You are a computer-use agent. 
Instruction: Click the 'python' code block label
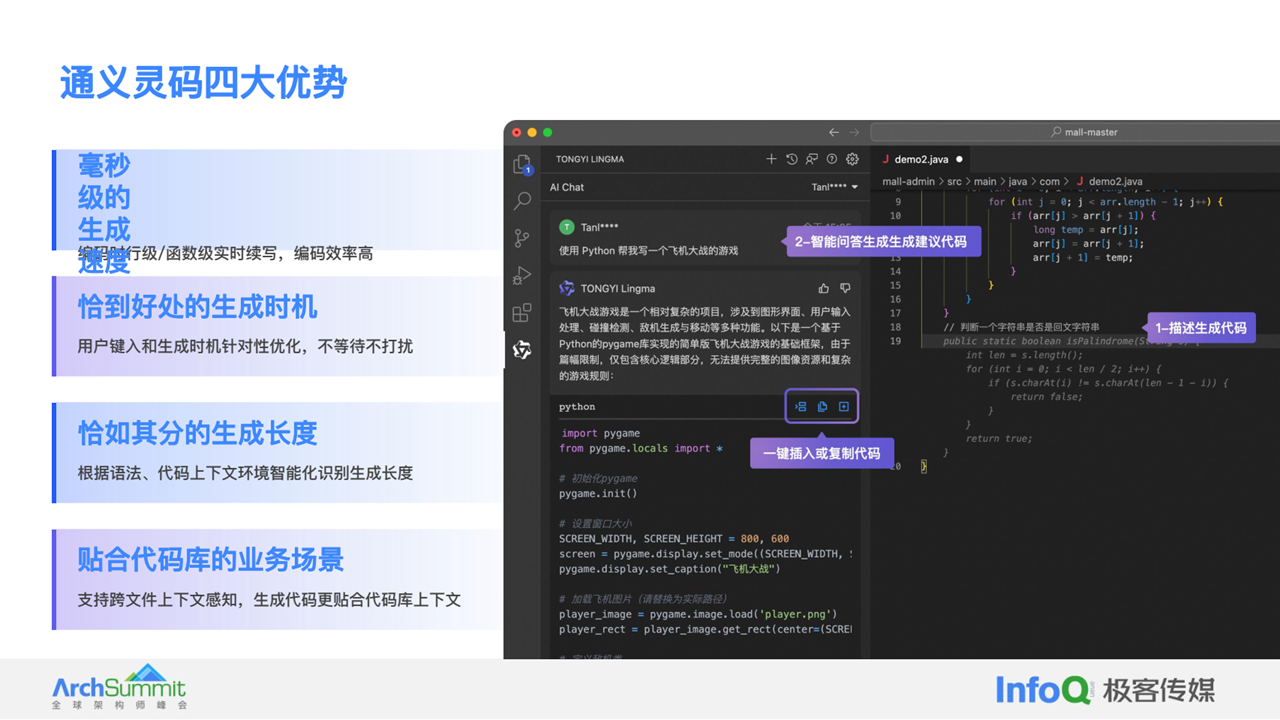pos(577,407)
